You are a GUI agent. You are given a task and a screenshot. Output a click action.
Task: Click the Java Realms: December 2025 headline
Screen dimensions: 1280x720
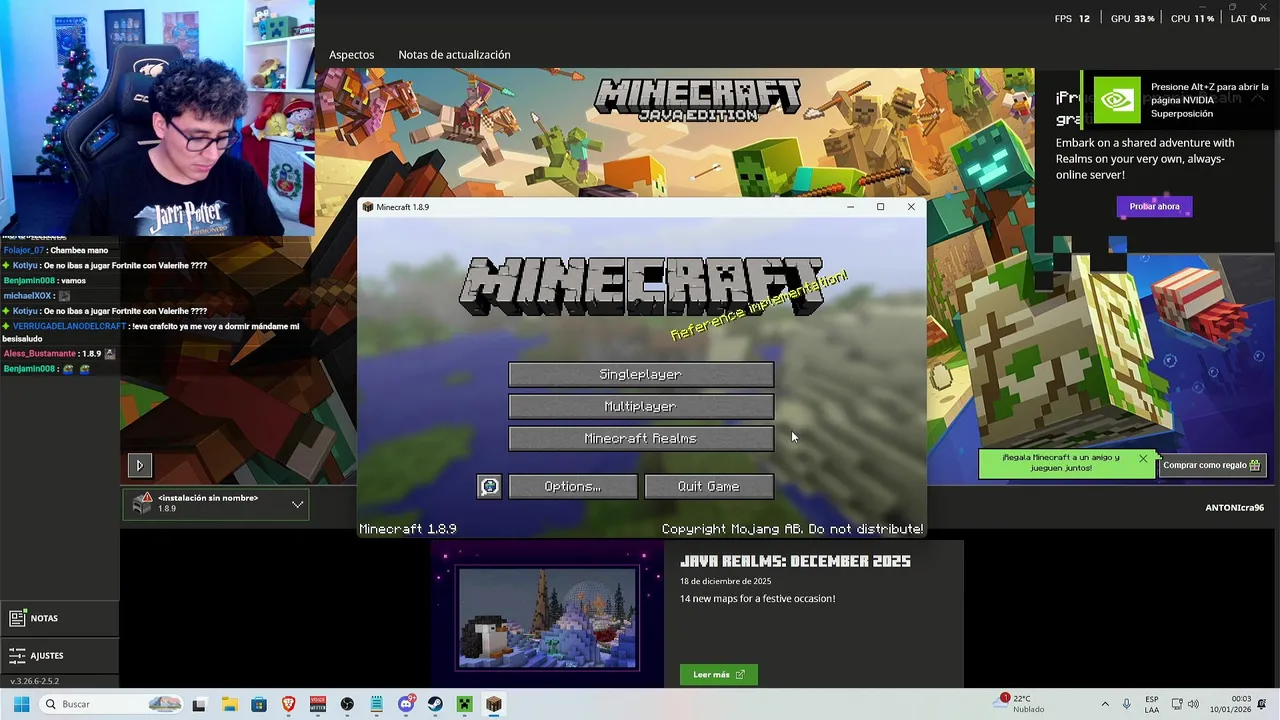click(x=795, y=562)
